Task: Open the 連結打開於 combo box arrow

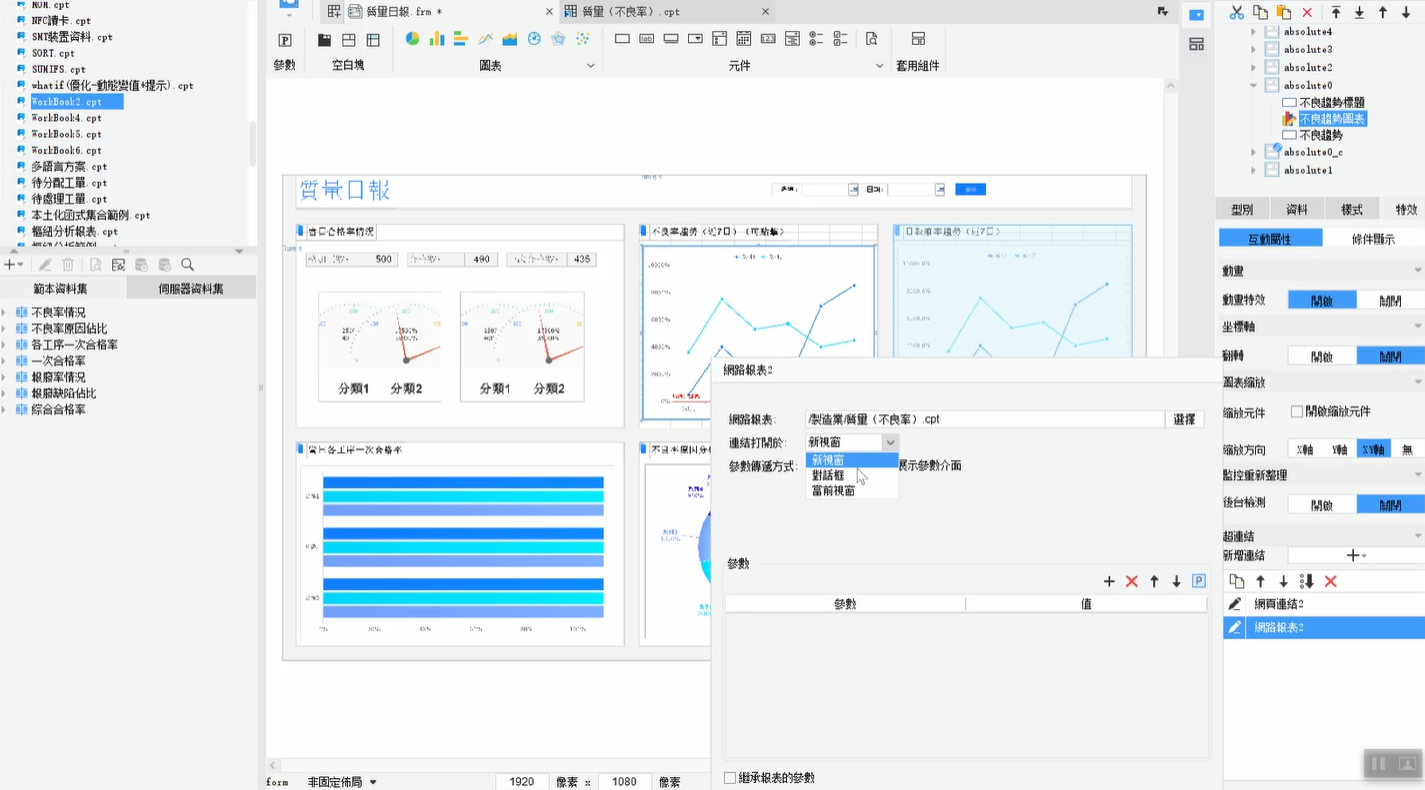Action: click(890, 442)
